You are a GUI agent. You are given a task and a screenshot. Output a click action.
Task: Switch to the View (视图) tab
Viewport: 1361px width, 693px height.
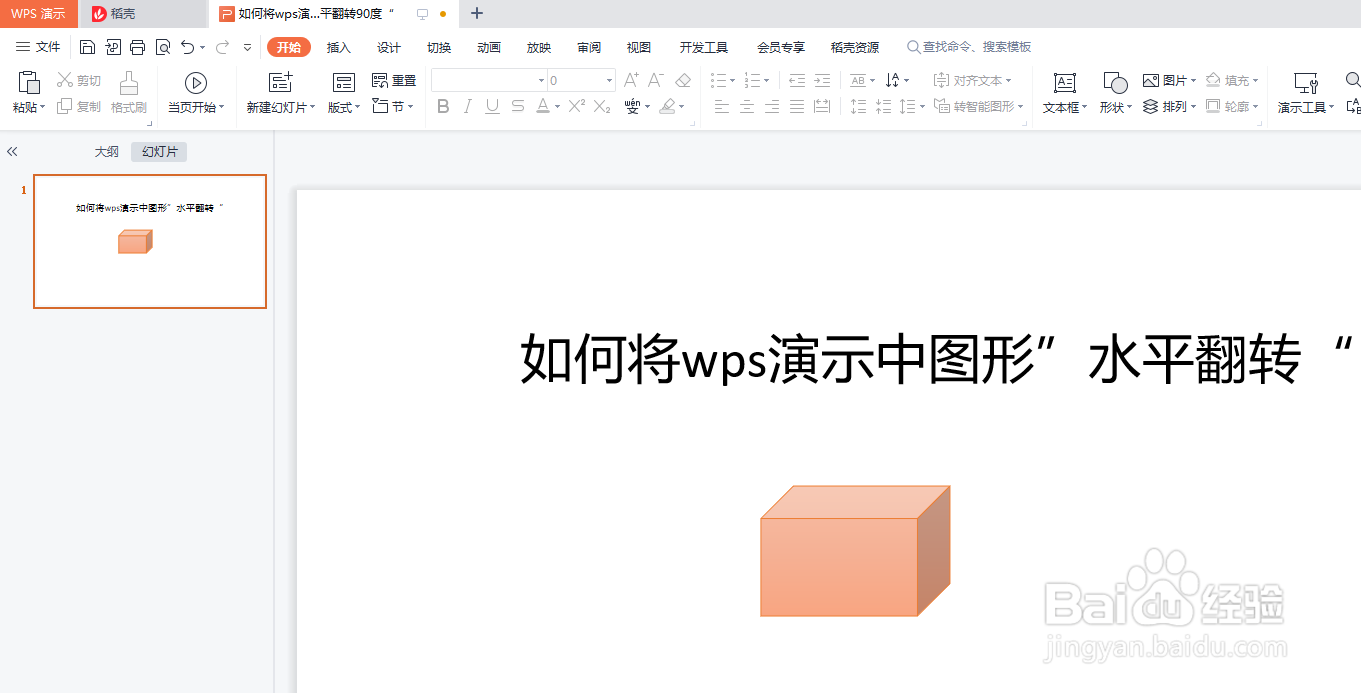[639, 47]
